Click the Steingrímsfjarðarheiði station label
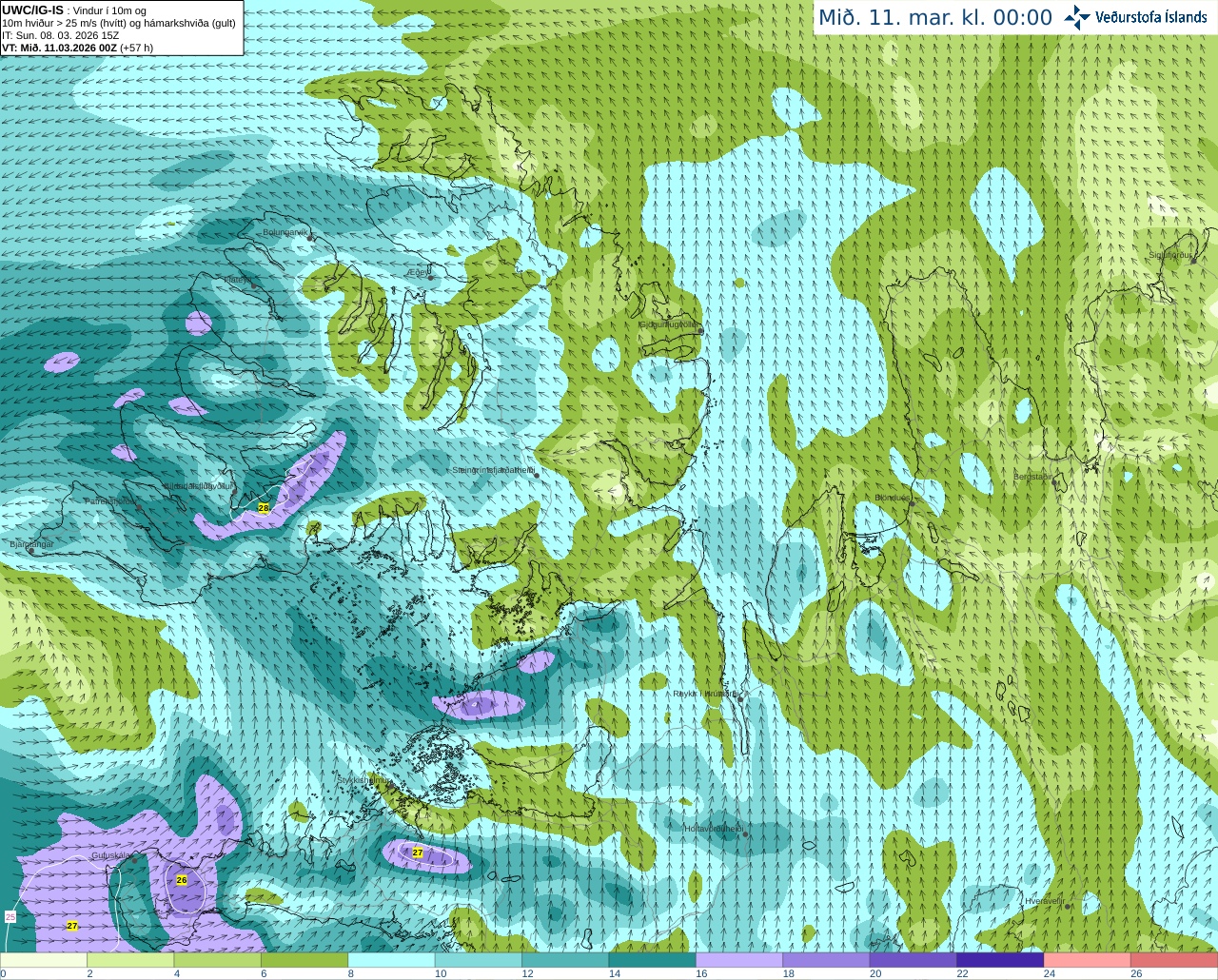This screenshot has width=1218, height=980. click(x=493, y=470)
